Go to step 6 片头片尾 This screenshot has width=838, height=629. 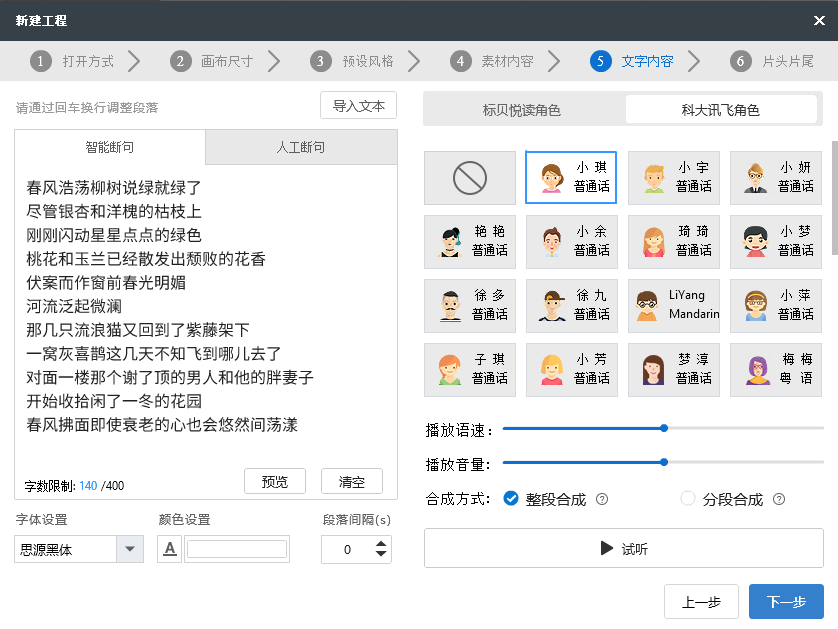click(x=772, y=61)
